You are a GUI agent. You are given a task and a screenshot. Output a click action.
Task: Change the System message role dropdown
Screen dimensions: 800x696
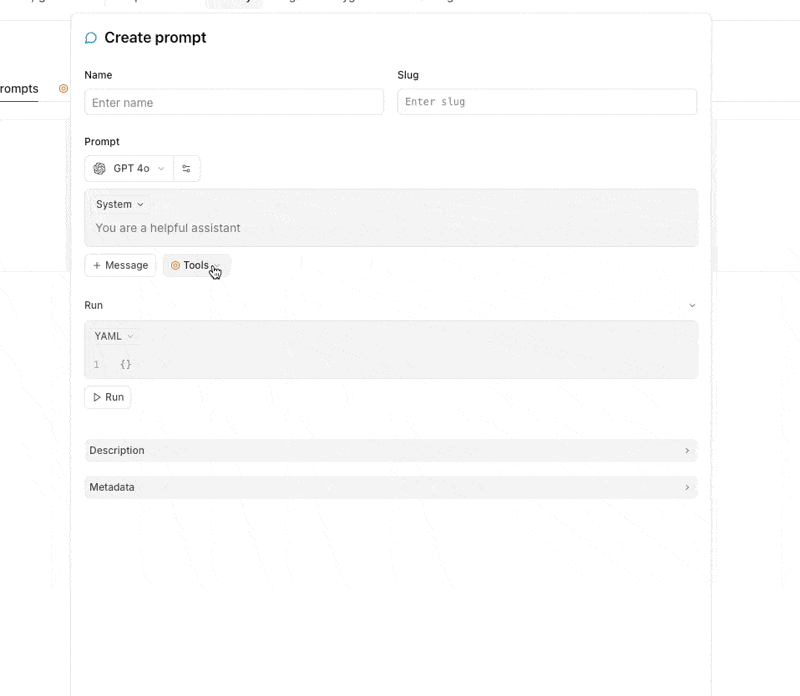click(x=120, y=205)
